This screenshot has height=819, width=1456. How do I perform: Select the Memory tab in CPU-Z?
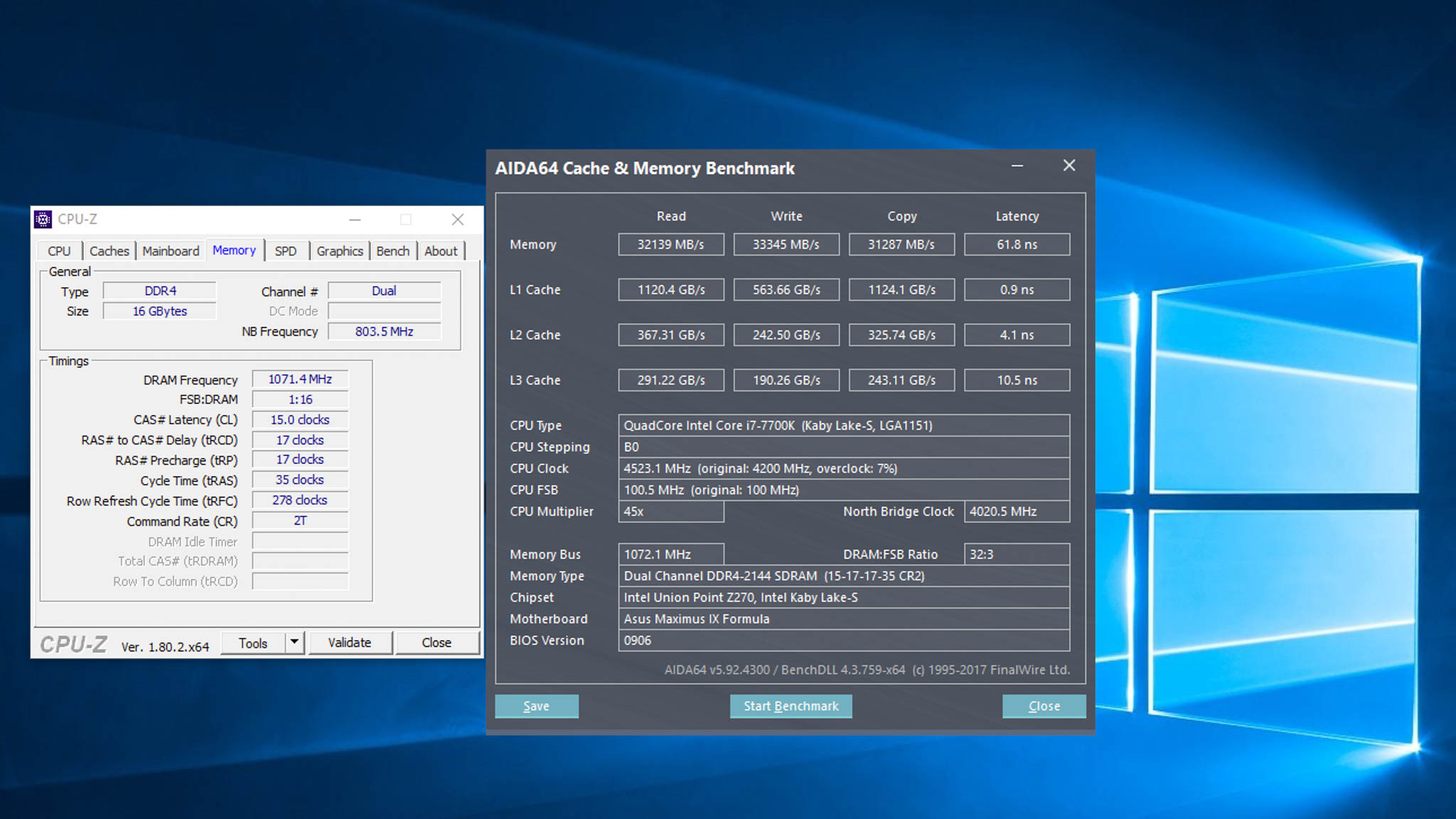pos(234,250)
